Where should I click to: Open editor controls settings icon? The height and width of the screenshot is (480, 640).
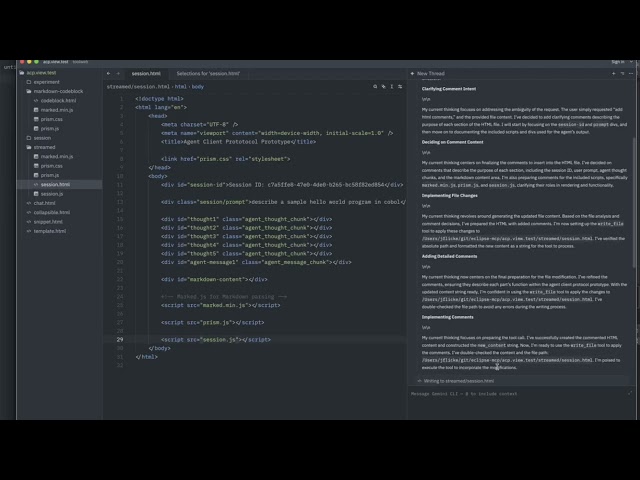[400, 87]
